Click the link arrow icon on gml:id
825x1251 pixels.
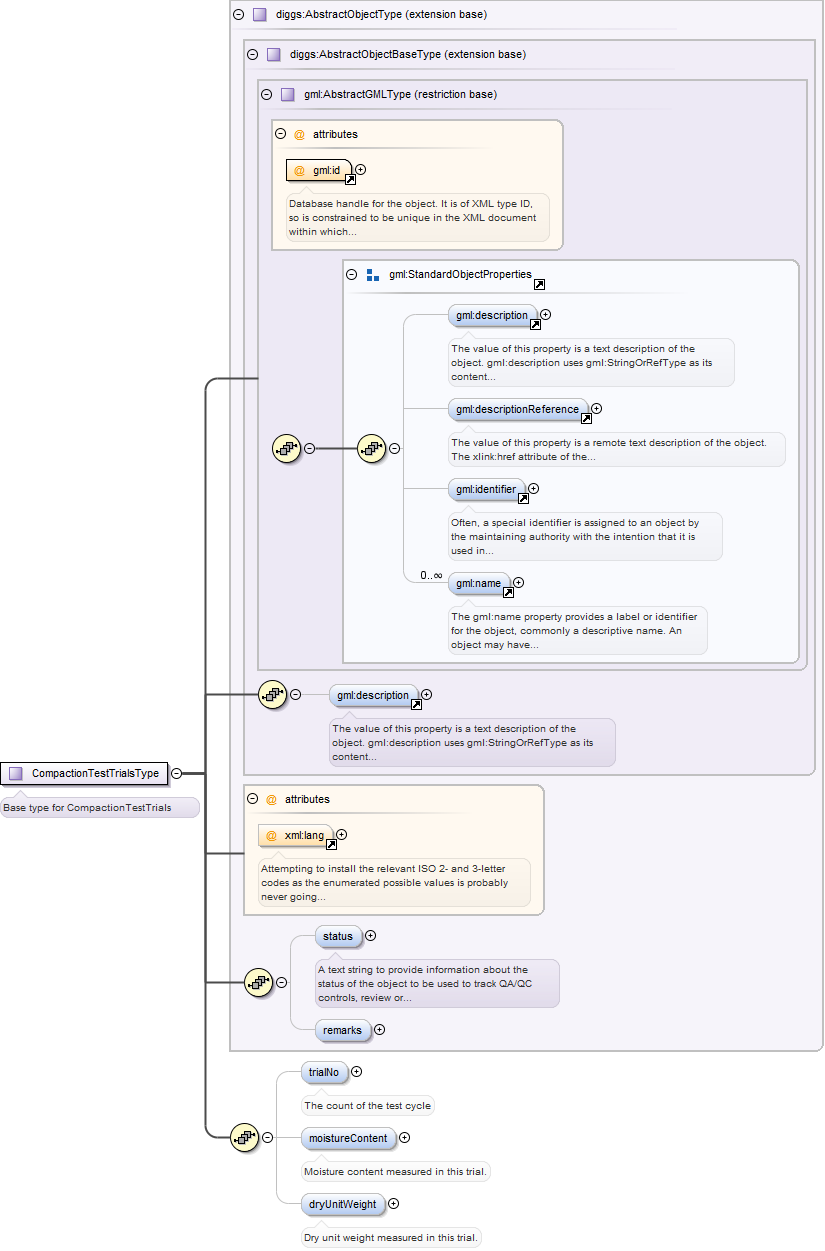[x=350, y=180]
